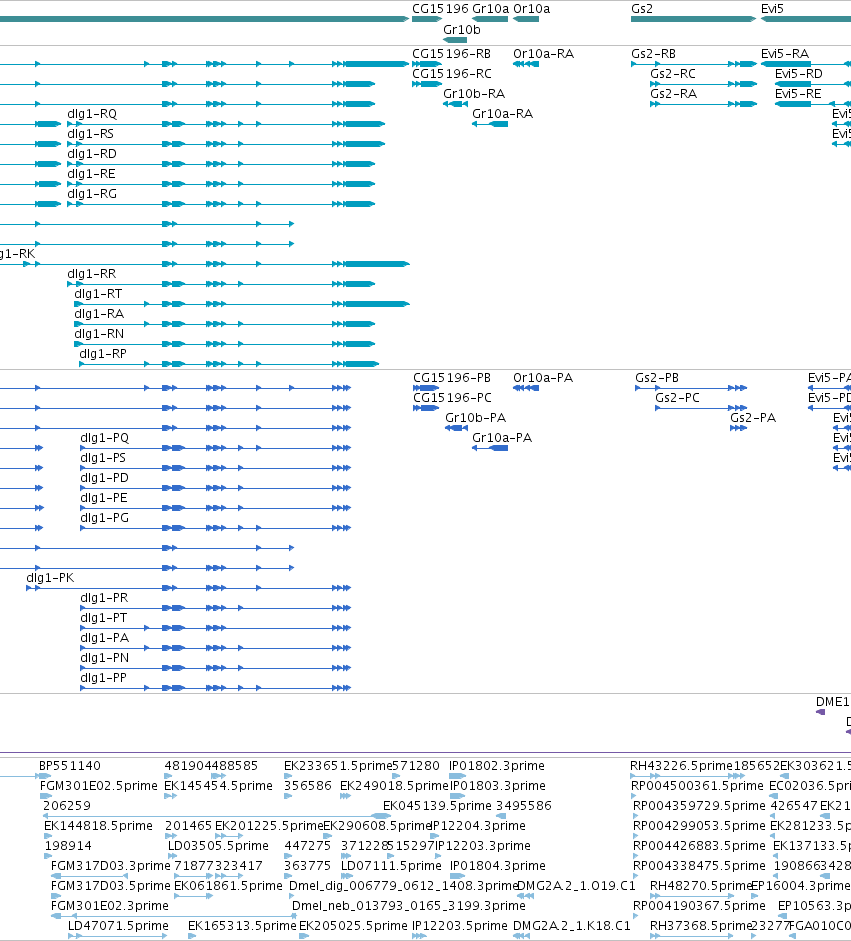This screenshot has height=941, width=851.
Task: Click EST label BP551140
Action: [x=70, y=766]
